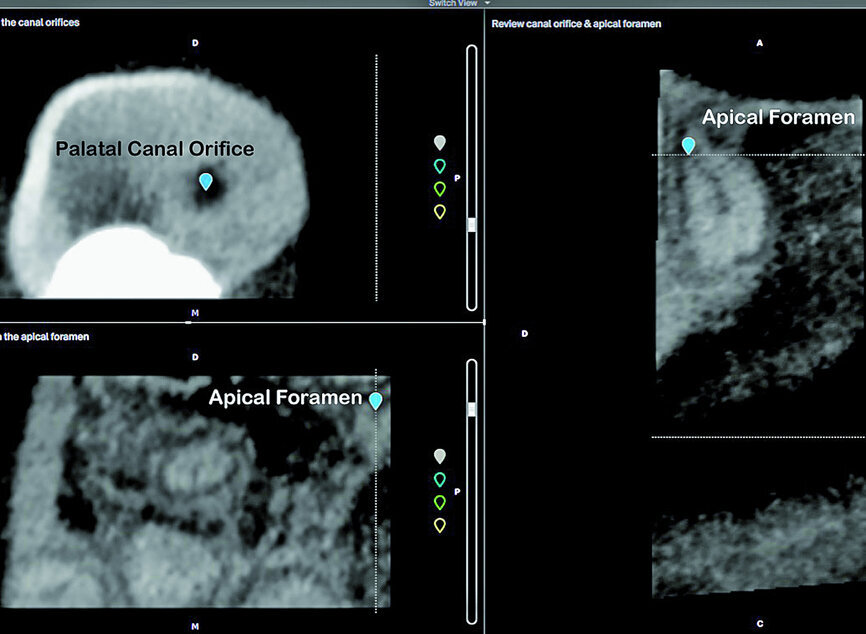Click the slice scrollbar handle in the lower viewport

pos(471,406)
